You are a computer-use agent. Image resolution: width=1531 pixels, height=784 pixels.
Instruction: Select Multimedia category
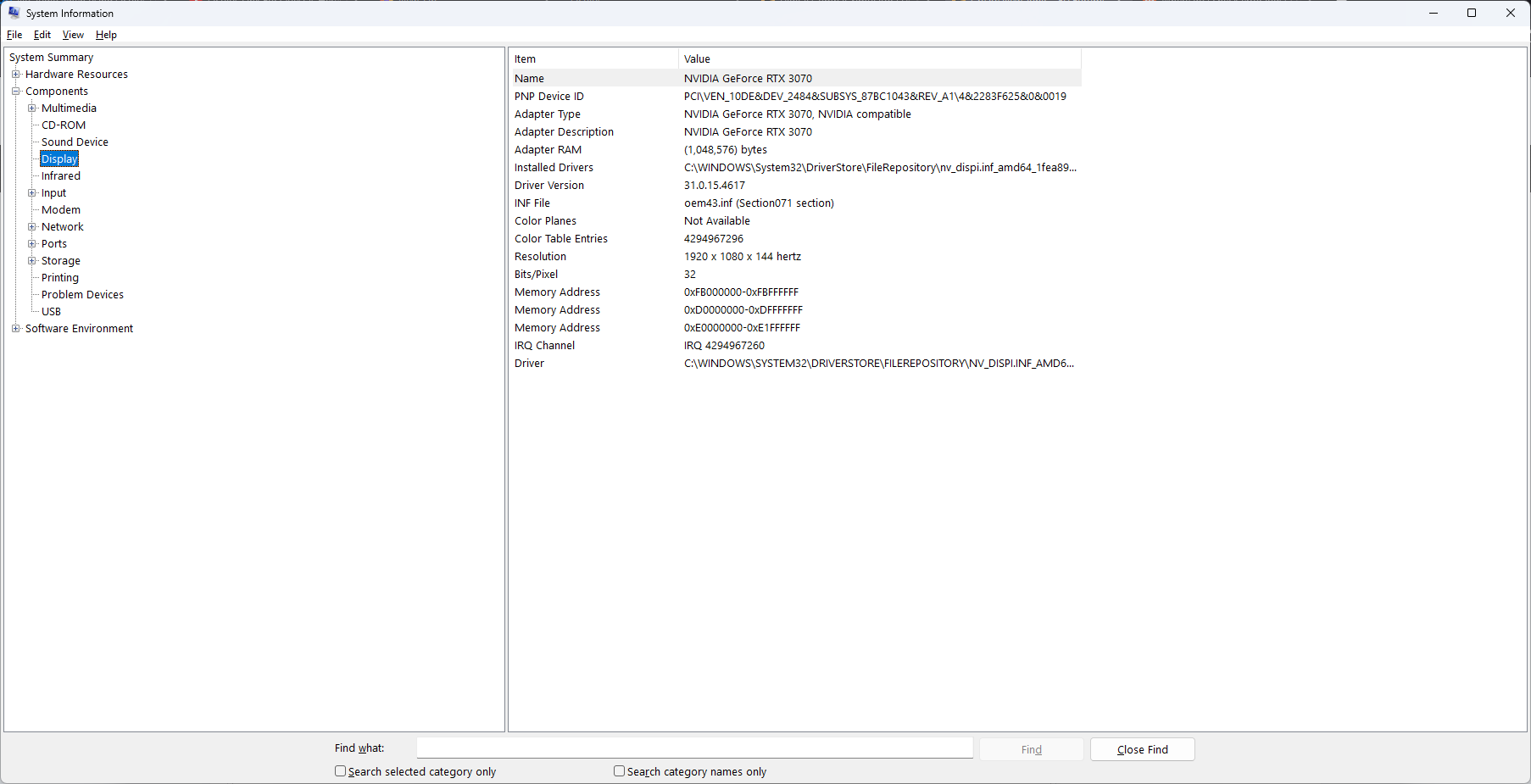click(x=69, y=108)
